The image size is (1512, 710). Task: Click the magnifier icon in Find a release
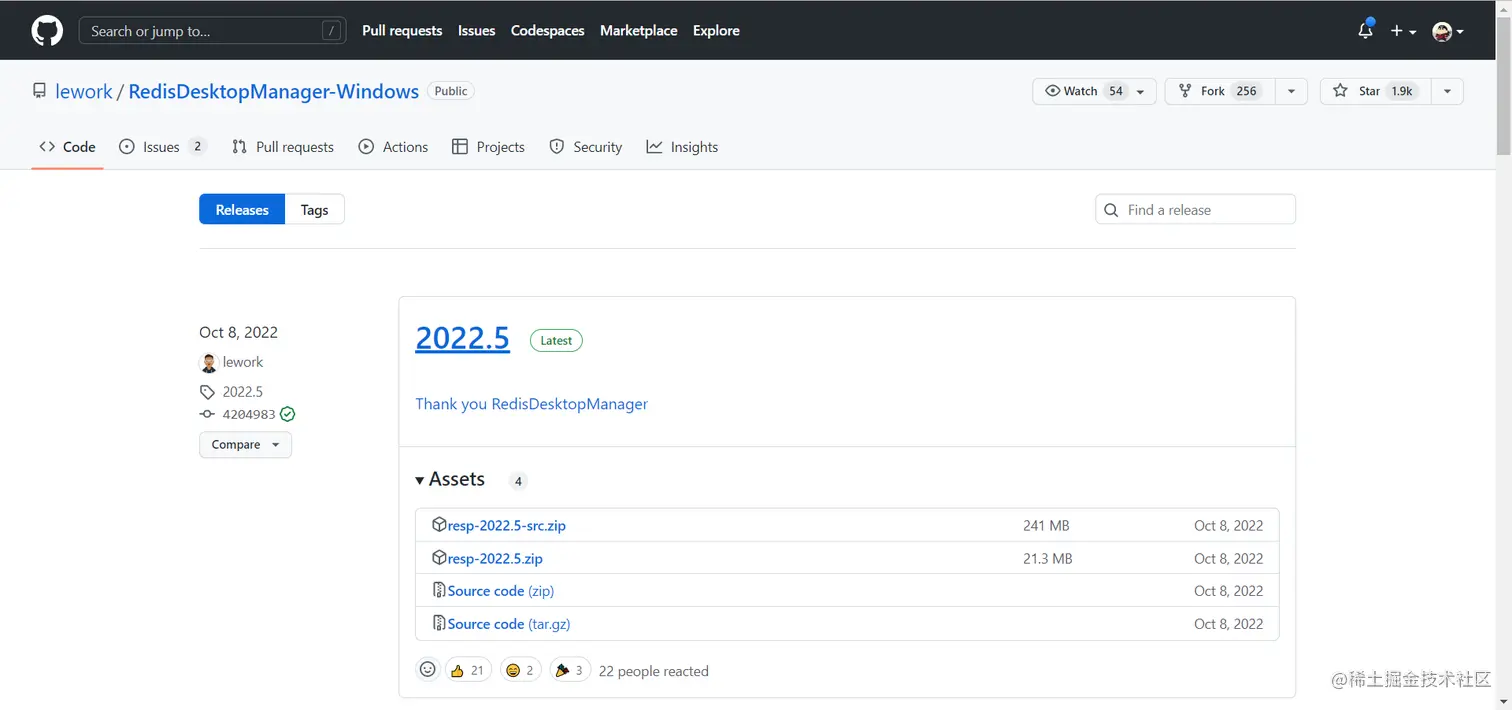click(x=1111, y=210)
